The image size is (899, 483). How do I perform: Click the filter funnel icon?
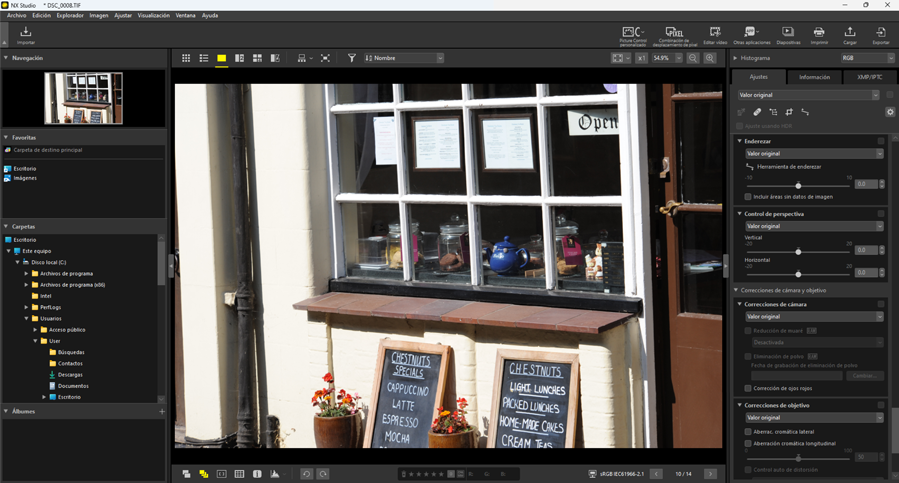(352, 59)
